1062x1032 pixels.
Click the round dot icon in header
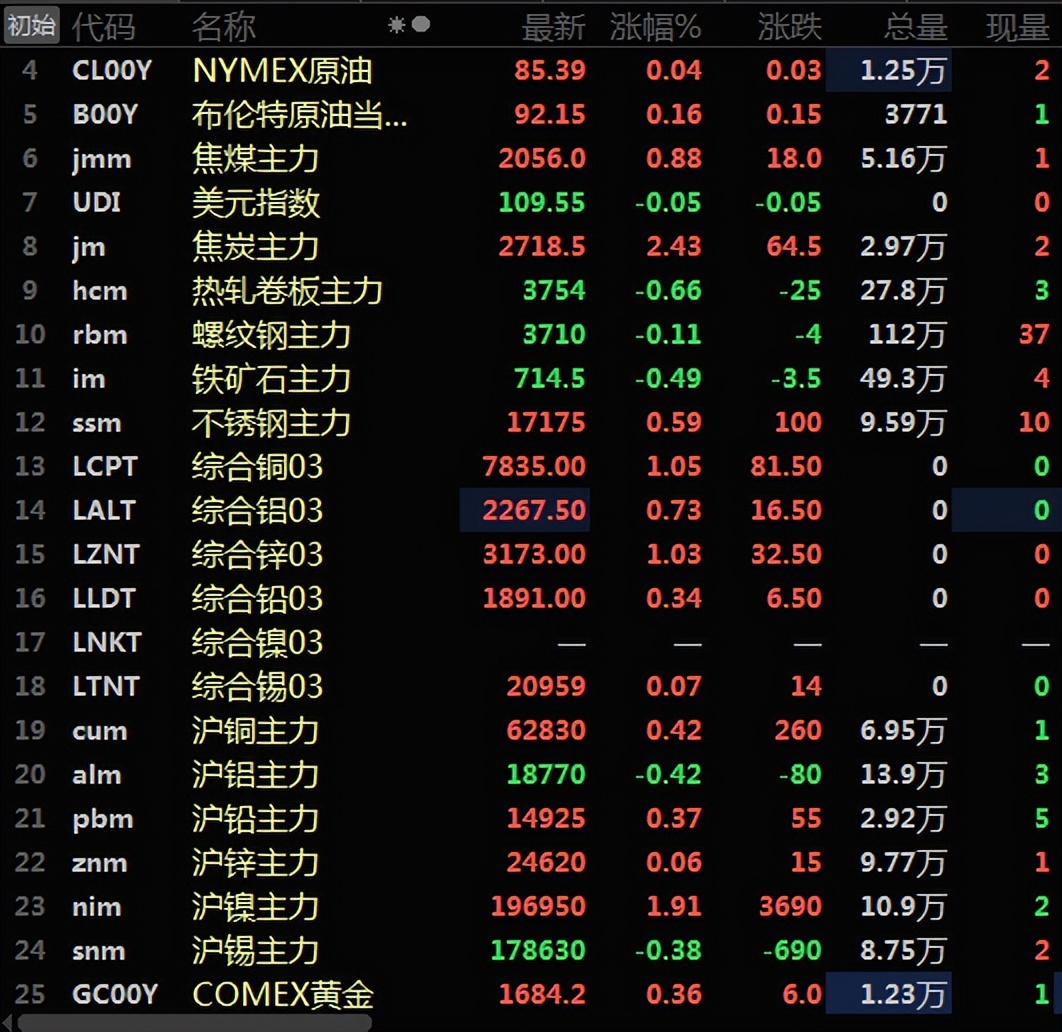point(421,24)
